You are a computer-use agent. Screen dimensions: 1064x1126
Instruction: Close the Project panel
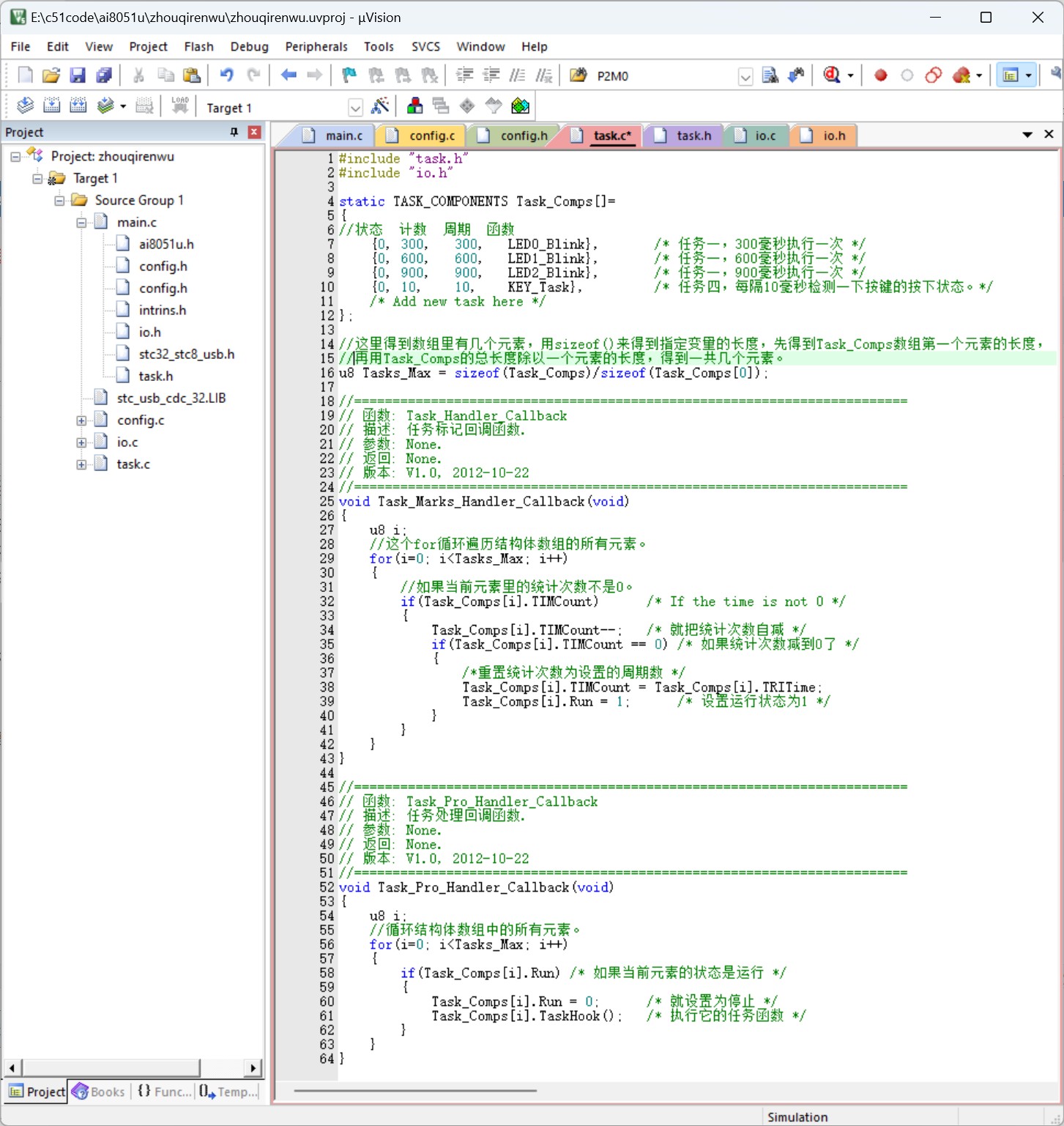tap(254, 132)
